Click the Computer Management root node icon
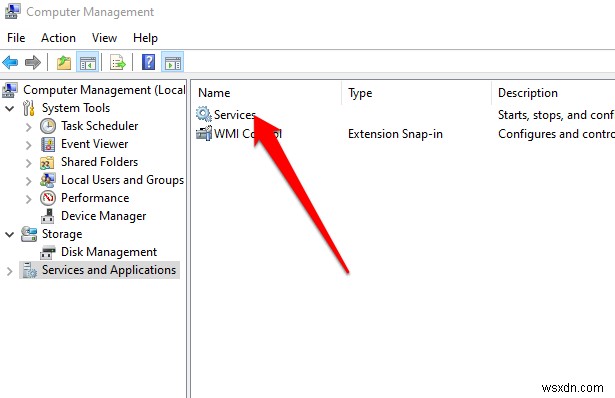Image resolution: width=615 pixels, height=398 pixels. [x=10, y=90]
